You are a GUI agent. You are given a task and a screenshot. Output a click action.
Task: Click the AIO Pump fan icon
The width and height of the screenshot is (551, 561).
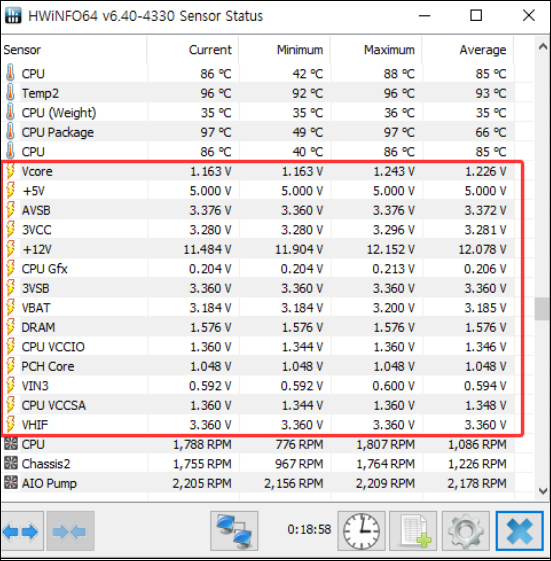(x=11, y=483)
